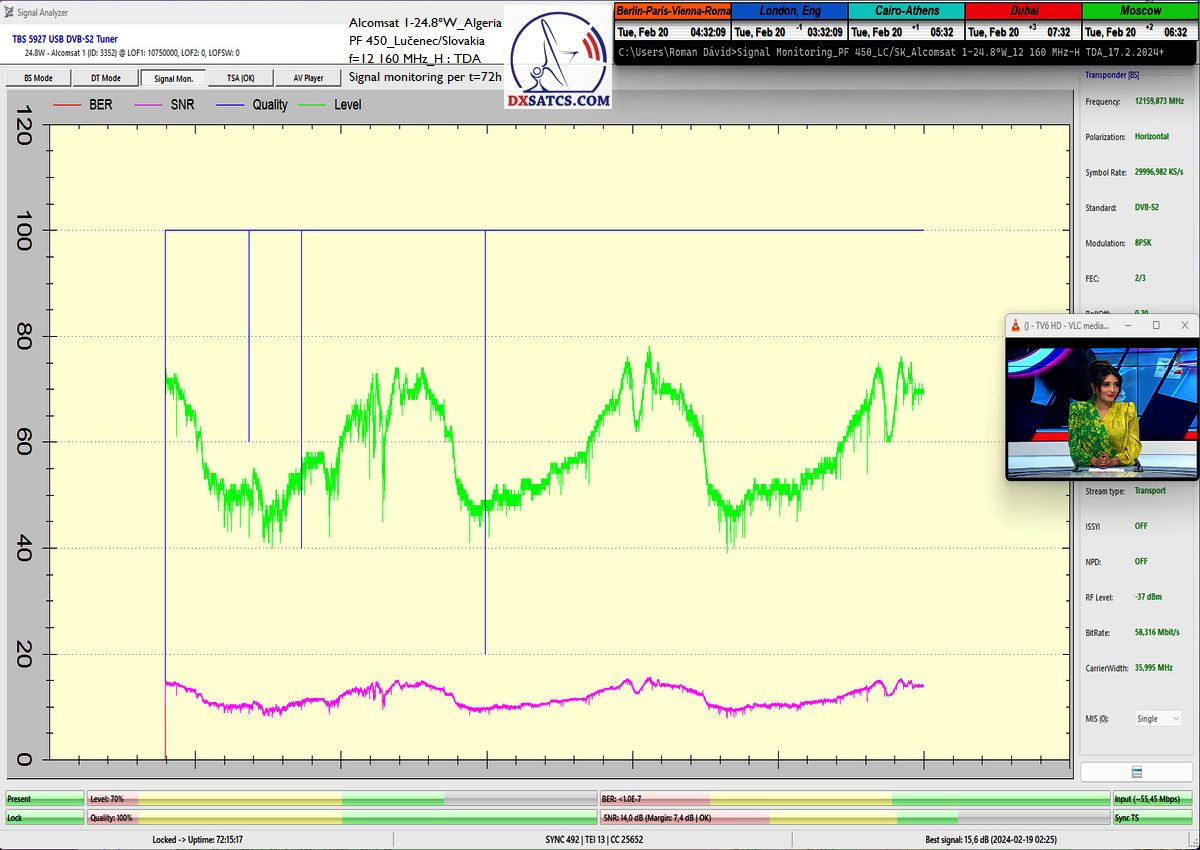Open the TSA (OK) tab
Screen dimensions: 1200x850
coord(240,78)
